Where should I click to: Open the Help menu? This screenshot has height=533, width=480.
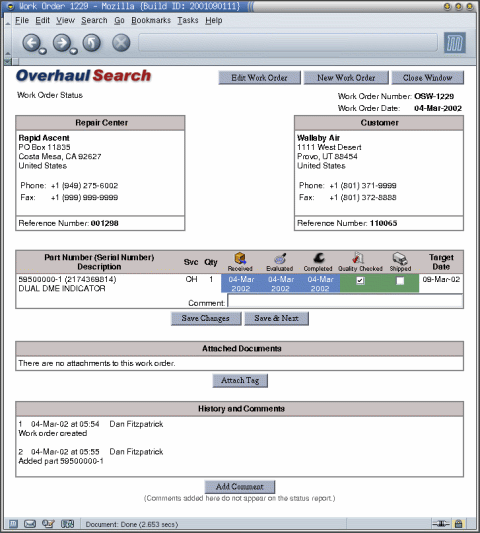coord(213,20)
